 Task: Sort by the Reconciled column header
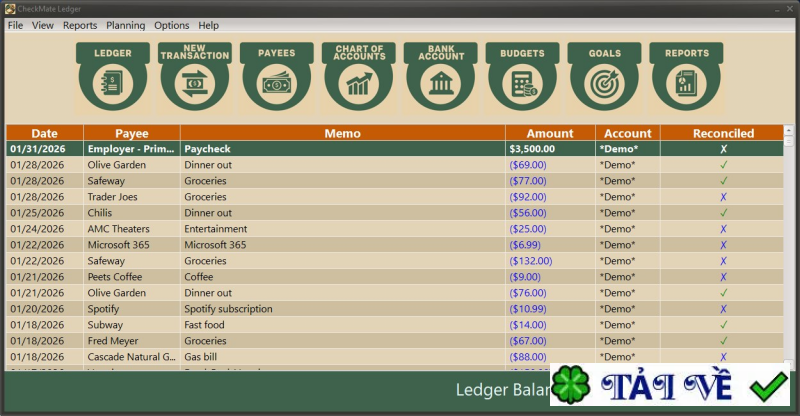[723, 133]
